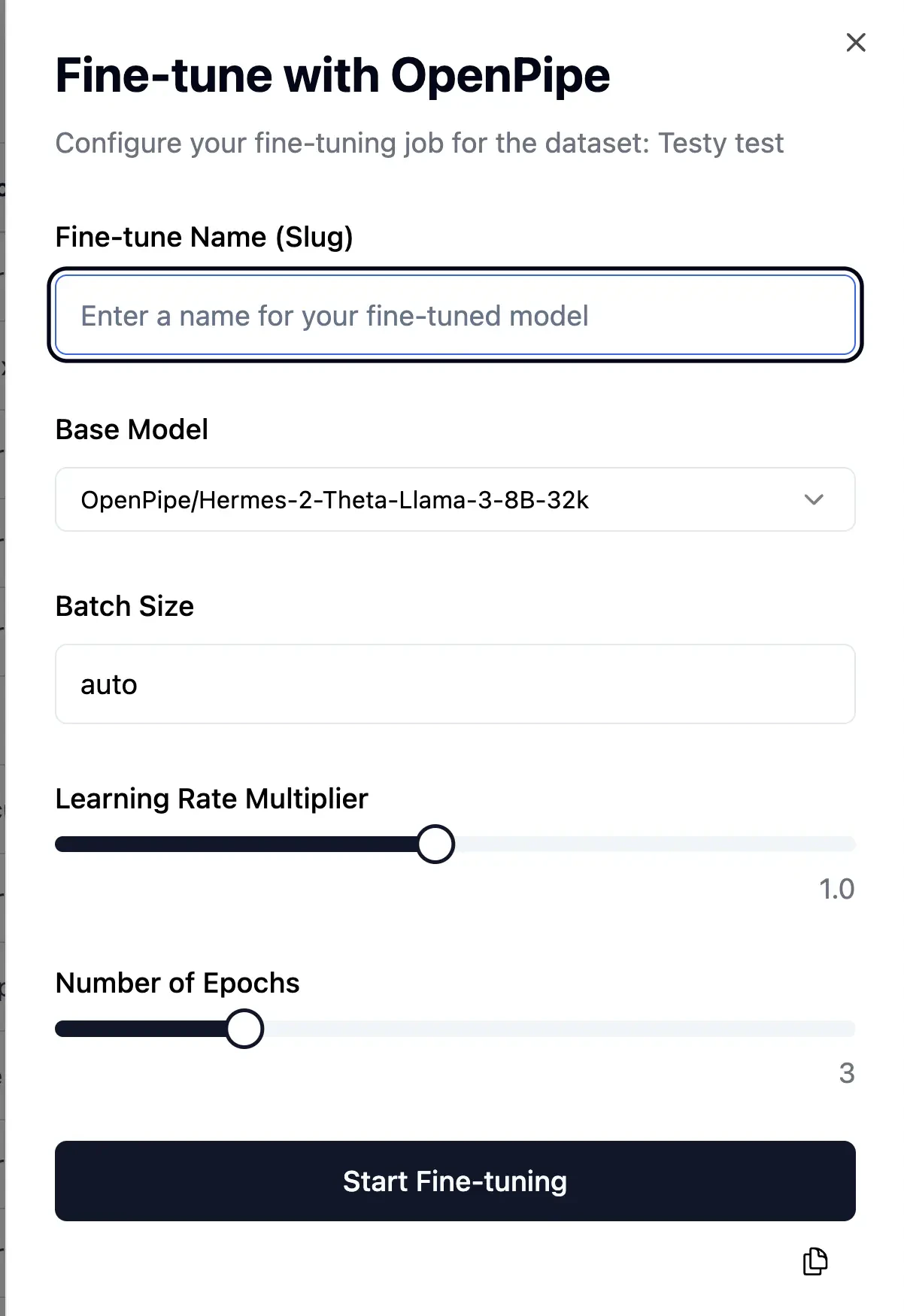904x1316 pixels.
Task: Click the Number of Epochs heading
Action: (x=177, y=982)
